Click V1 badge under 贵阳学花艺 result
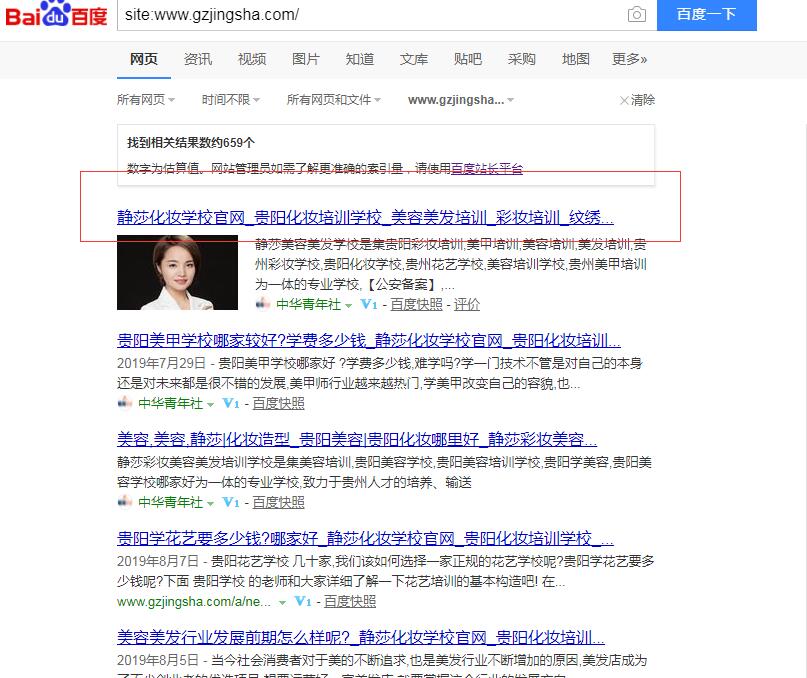Image resolution: width=807 pixels, height=678 pixels. [x=303, y=601]
